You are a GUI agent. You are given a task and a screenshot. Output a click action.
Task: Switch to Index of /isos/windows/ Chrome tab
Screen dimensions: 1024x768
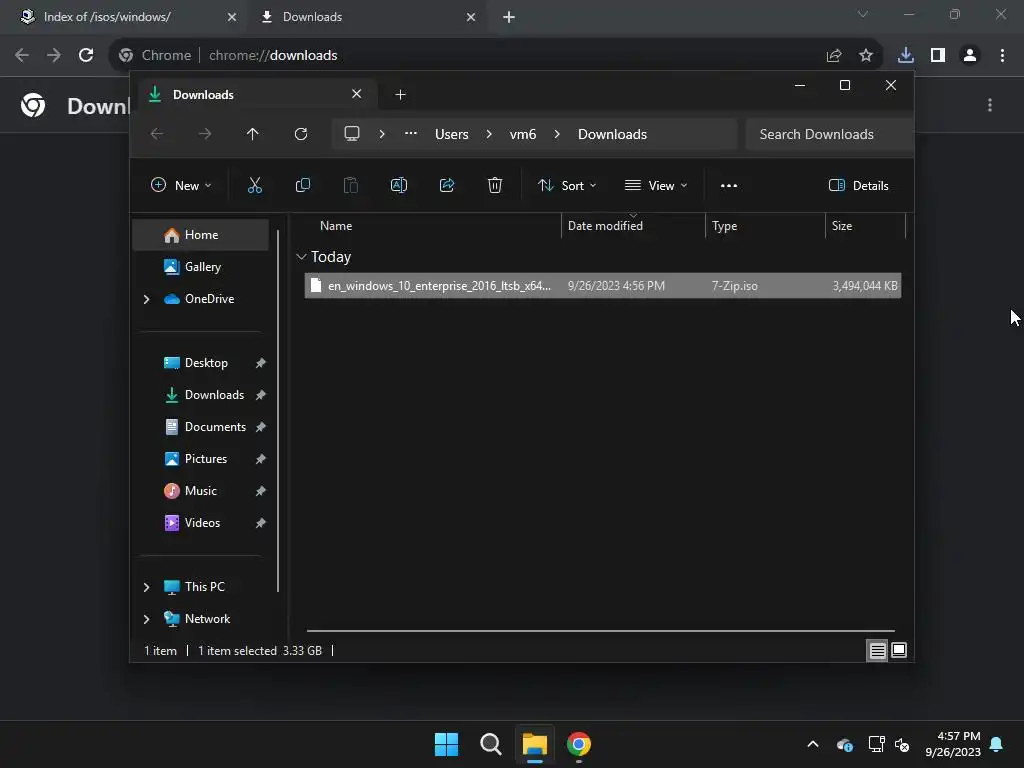click(123, 17)
